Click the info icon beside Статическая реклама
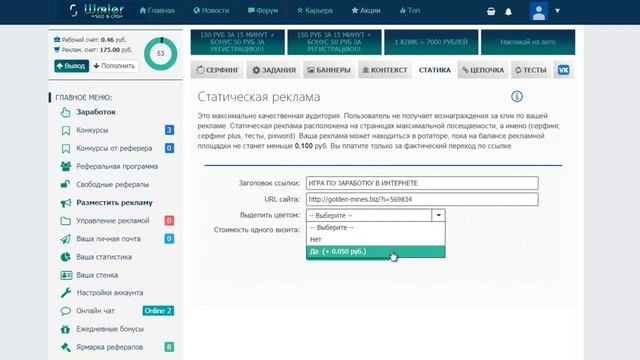This screenshot has height=360, width=640. (x=517, y=97)
